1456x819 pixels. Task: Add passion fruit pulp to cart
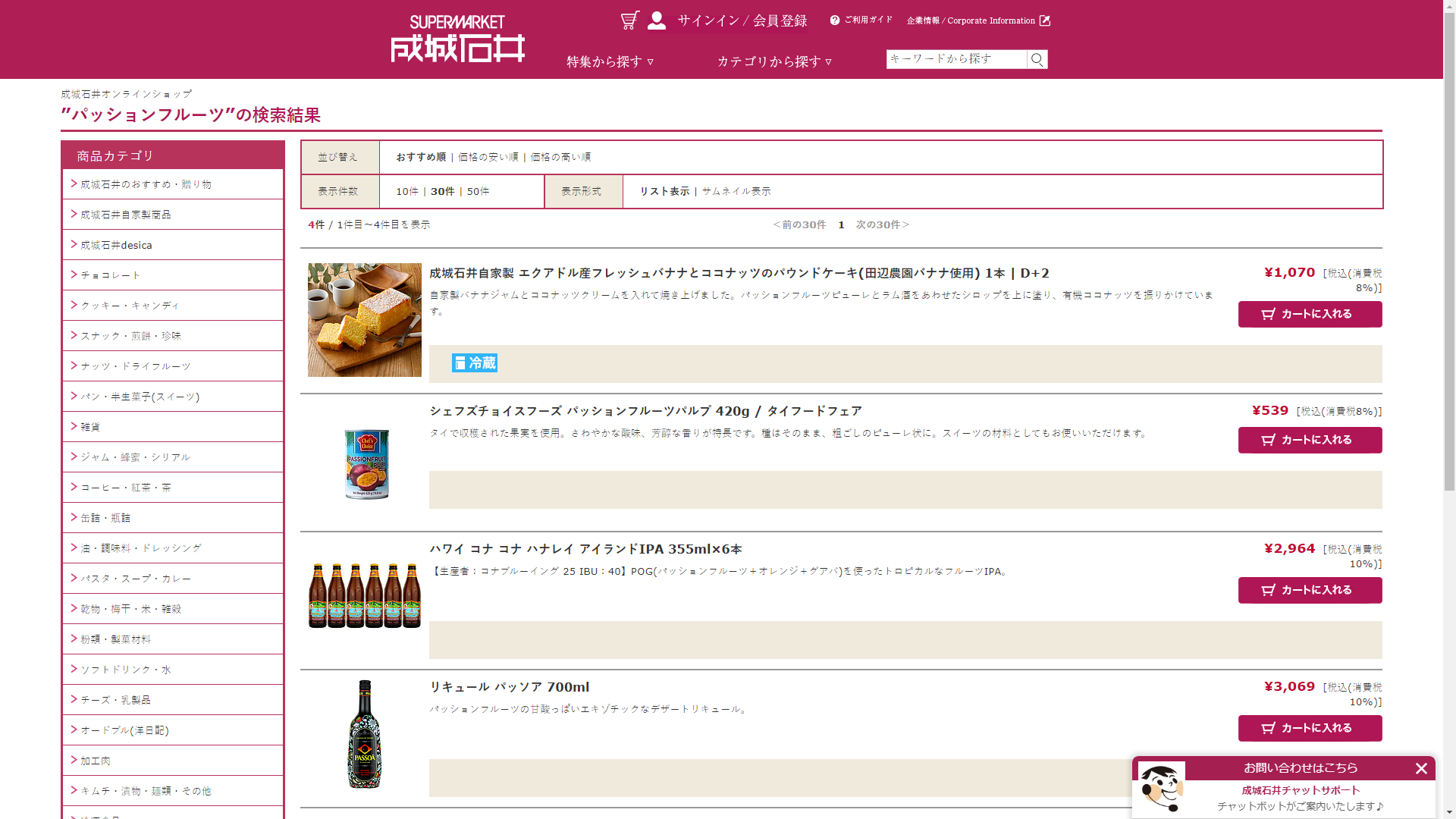1310,440
